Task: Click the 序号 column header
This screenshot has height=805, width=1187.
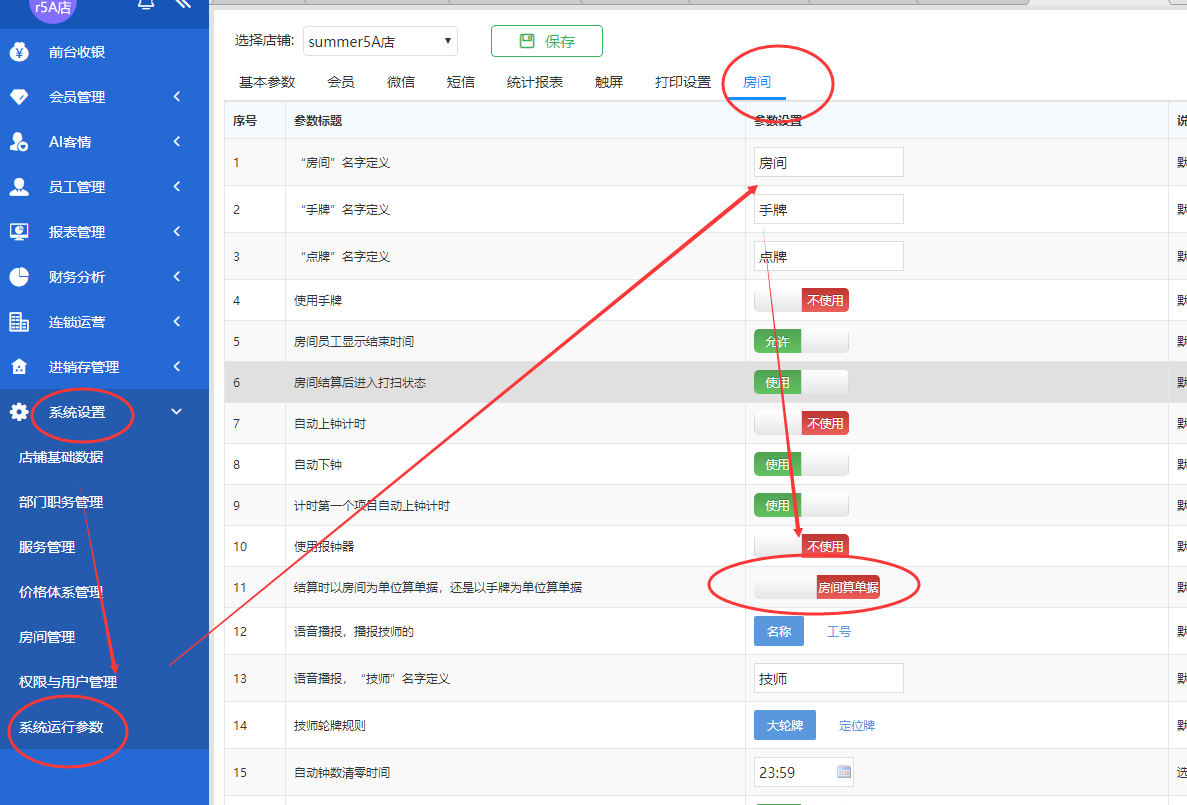Action: coord(245,120)
